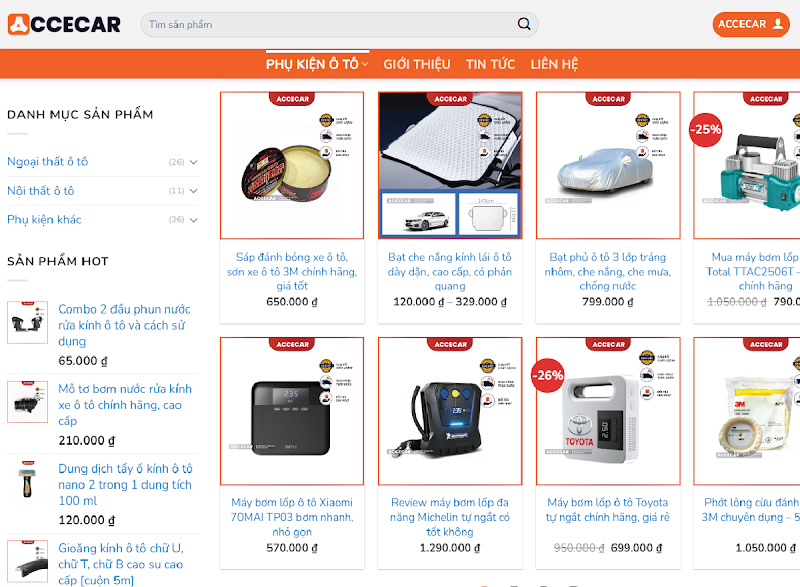Expand the Ngoại thất ô tô category
The image size is (800, 587).
tap(193, 162)
